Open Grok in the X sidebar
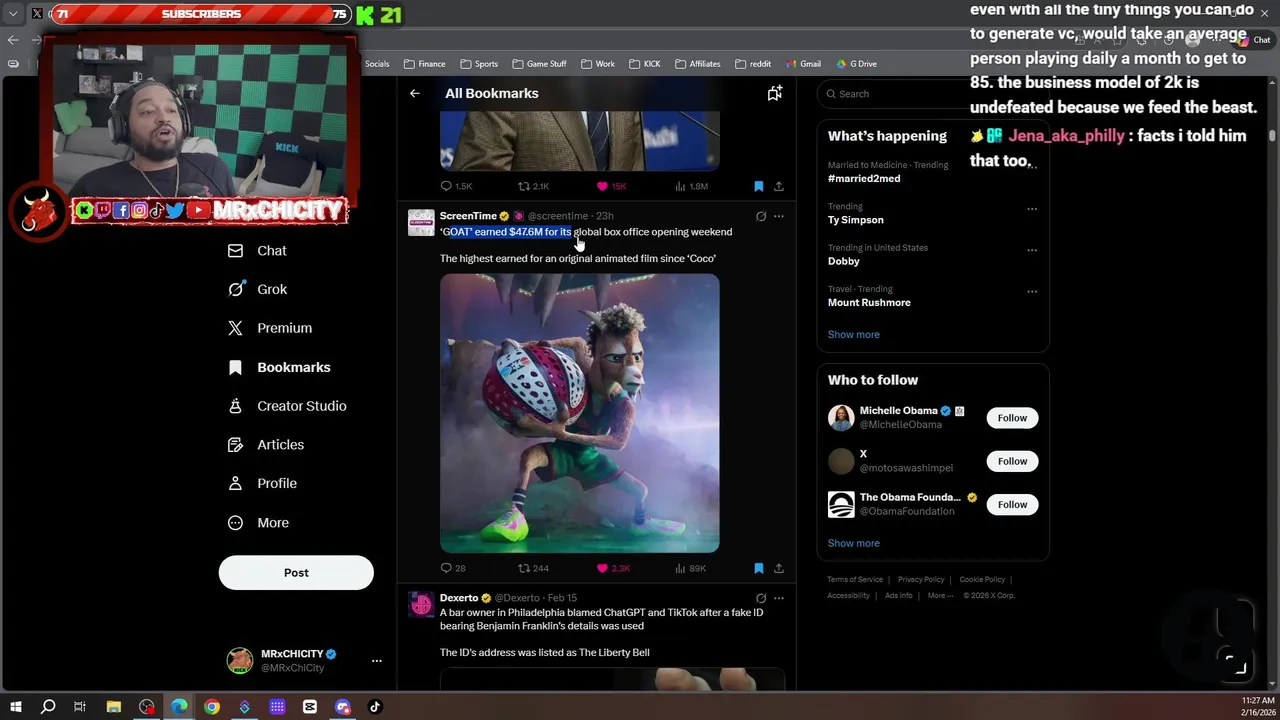1280x720 pixels. point(258,289)
